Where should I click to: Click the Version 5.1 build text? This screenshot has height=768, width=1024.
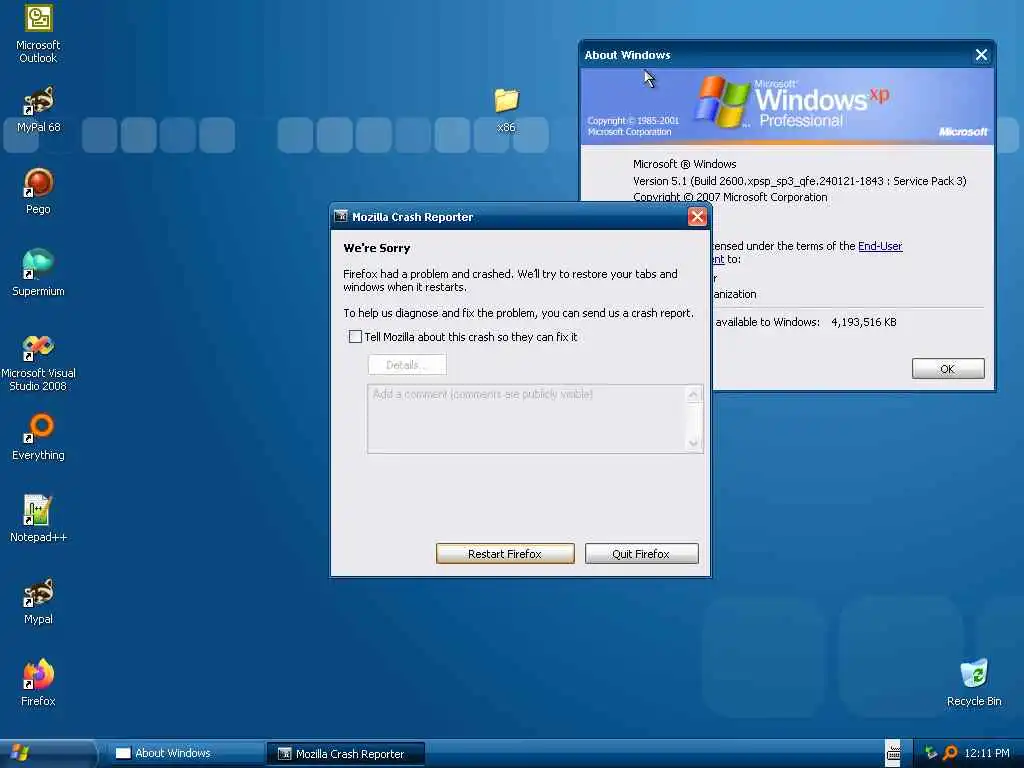click(799, 181)
